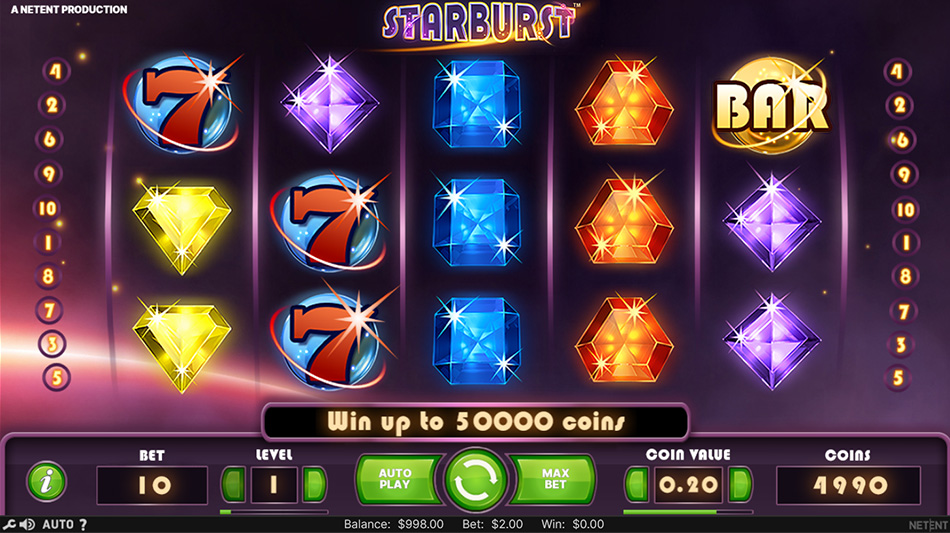
Task: Click the AUTO PLAY button
Action: 396,479
